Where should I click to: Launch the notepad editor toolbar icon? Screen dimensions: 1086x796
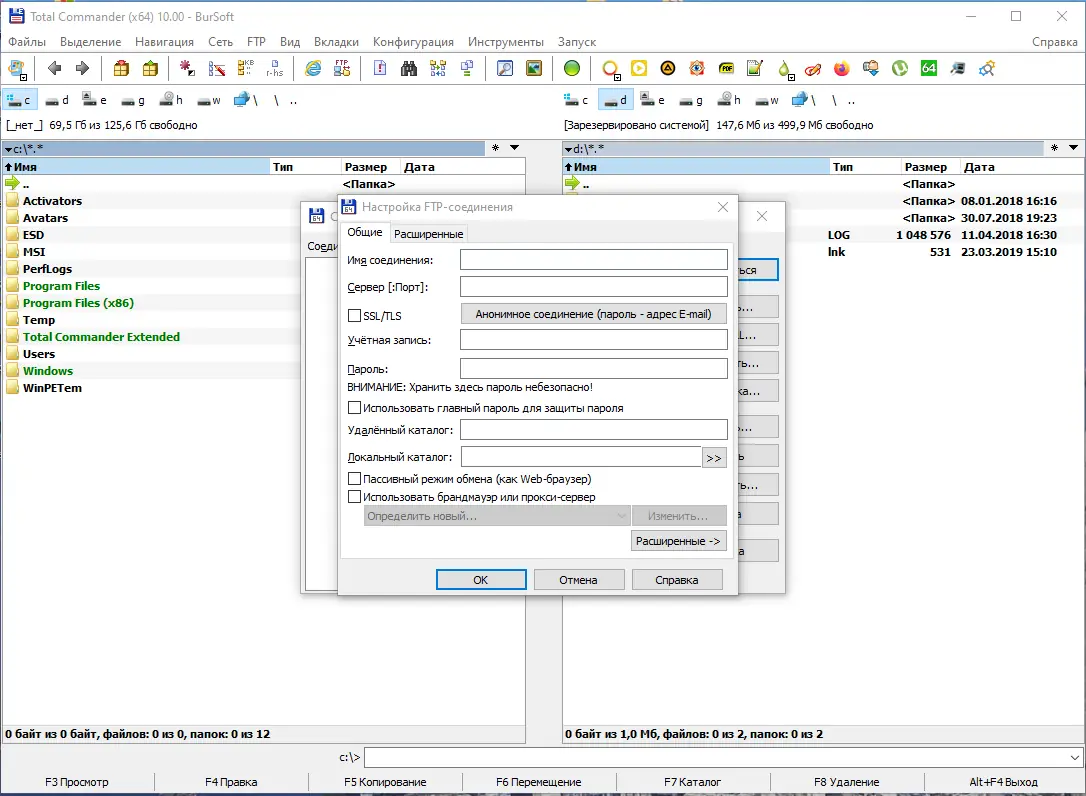[x=755, y=68]
